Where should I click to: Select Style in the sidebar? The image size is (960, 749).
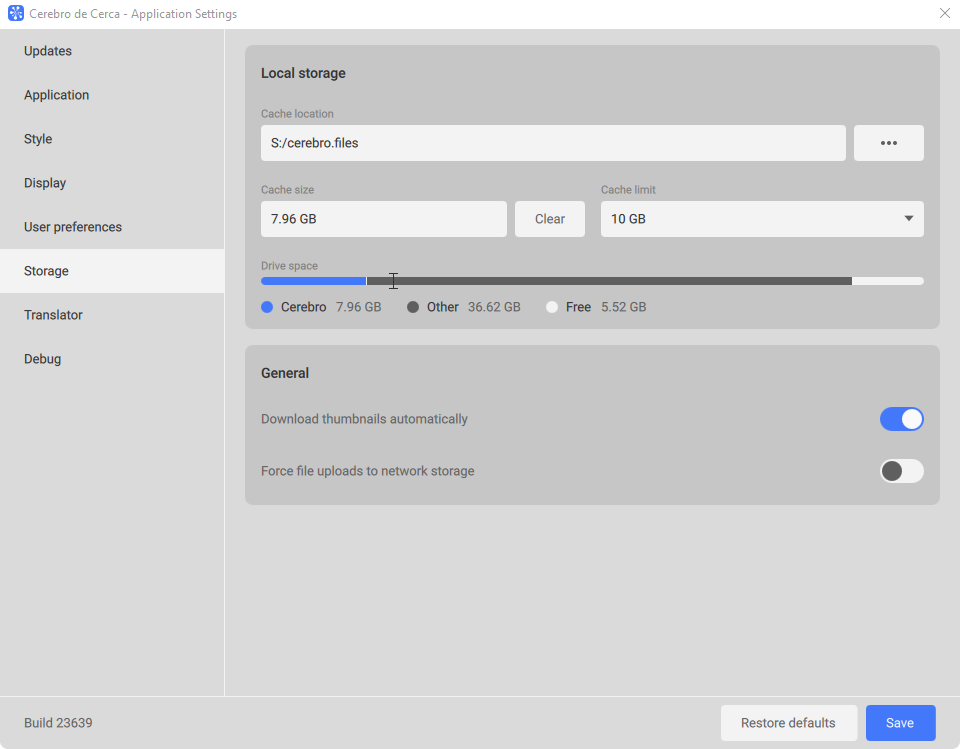click(x=38, y=139)
